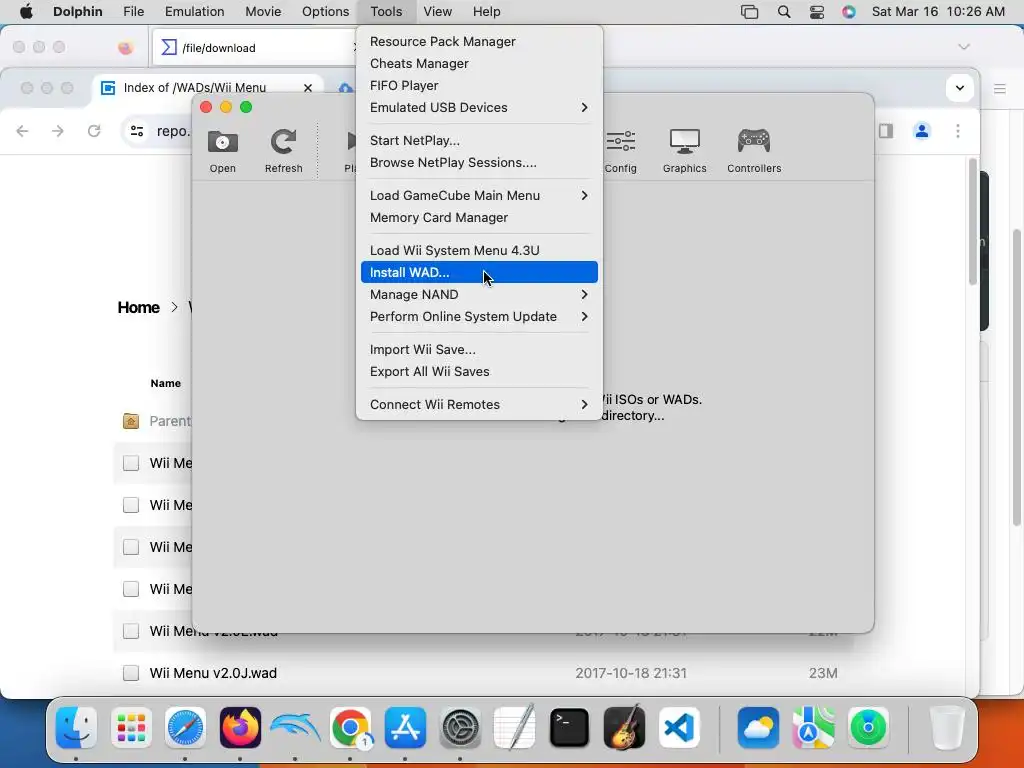Open Chrome tab search dropdown arrow

tap(960, 88)
